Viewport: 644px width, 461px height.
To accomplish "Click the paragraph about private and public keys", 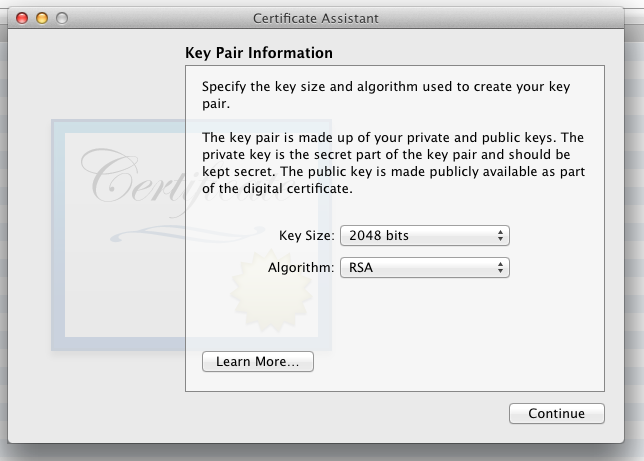I will (392, 163).
